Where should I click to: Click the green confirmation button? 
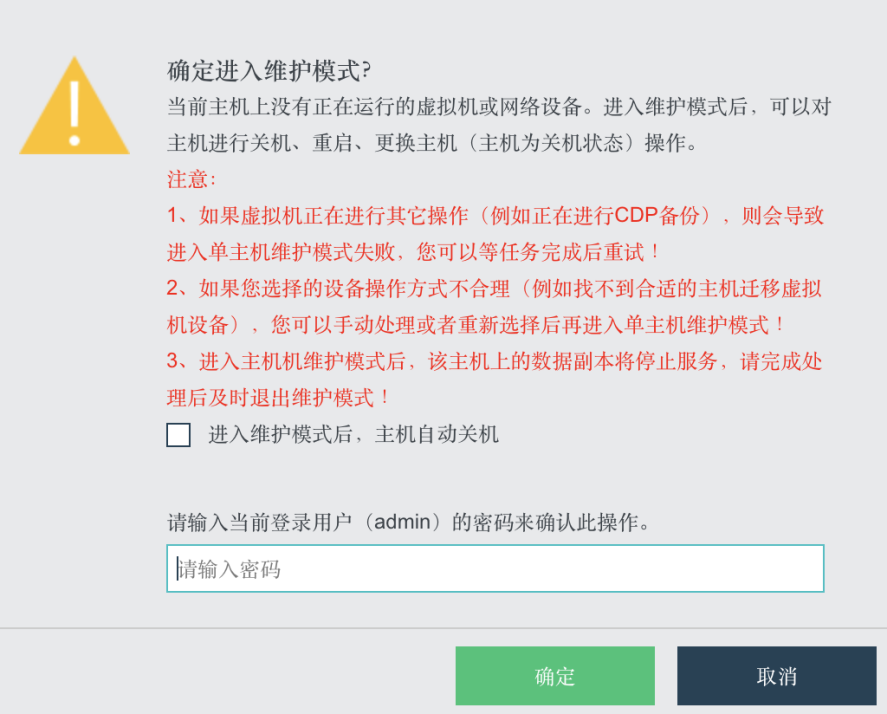[555, 675]
